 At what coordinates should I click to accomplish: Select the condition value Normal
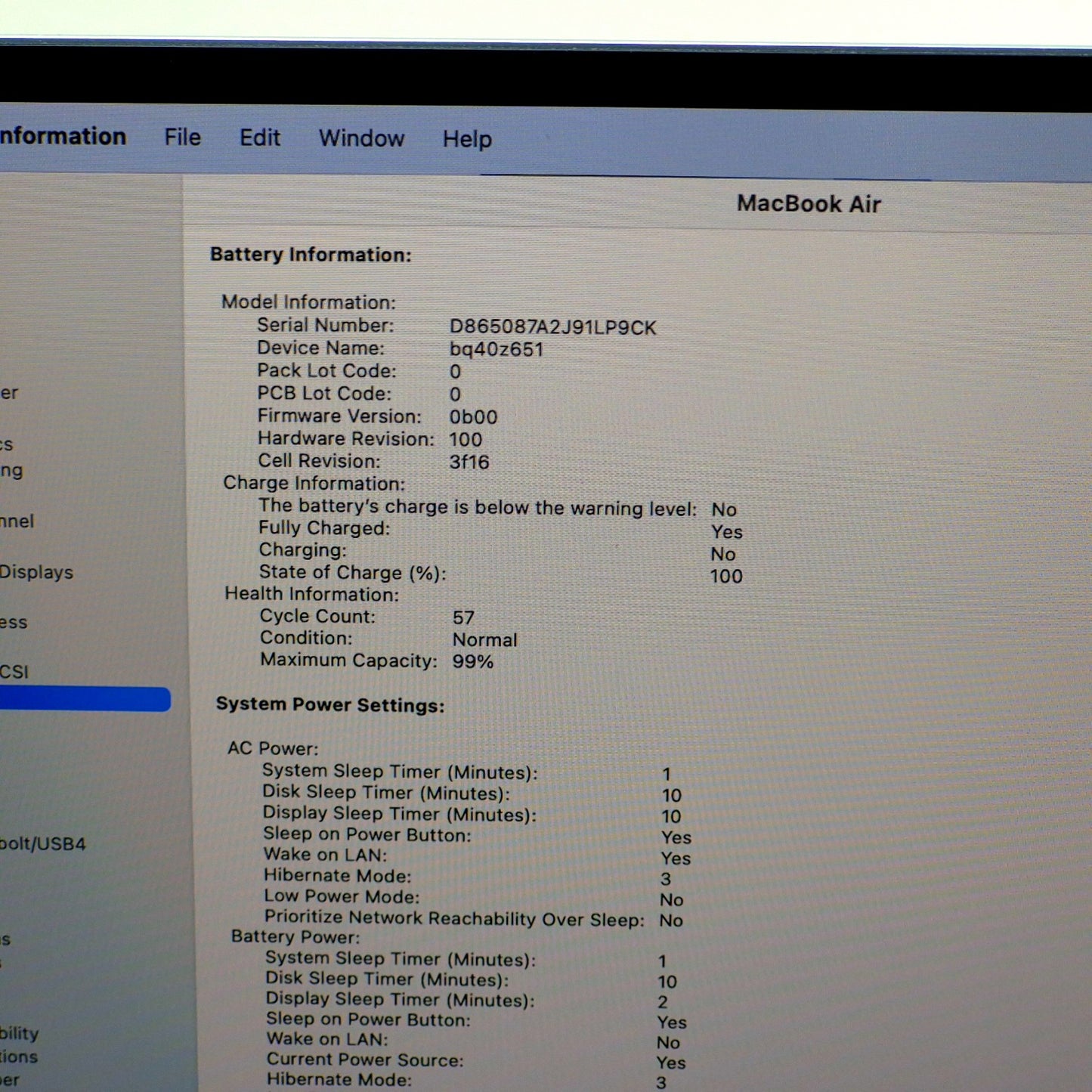(485, 640)
